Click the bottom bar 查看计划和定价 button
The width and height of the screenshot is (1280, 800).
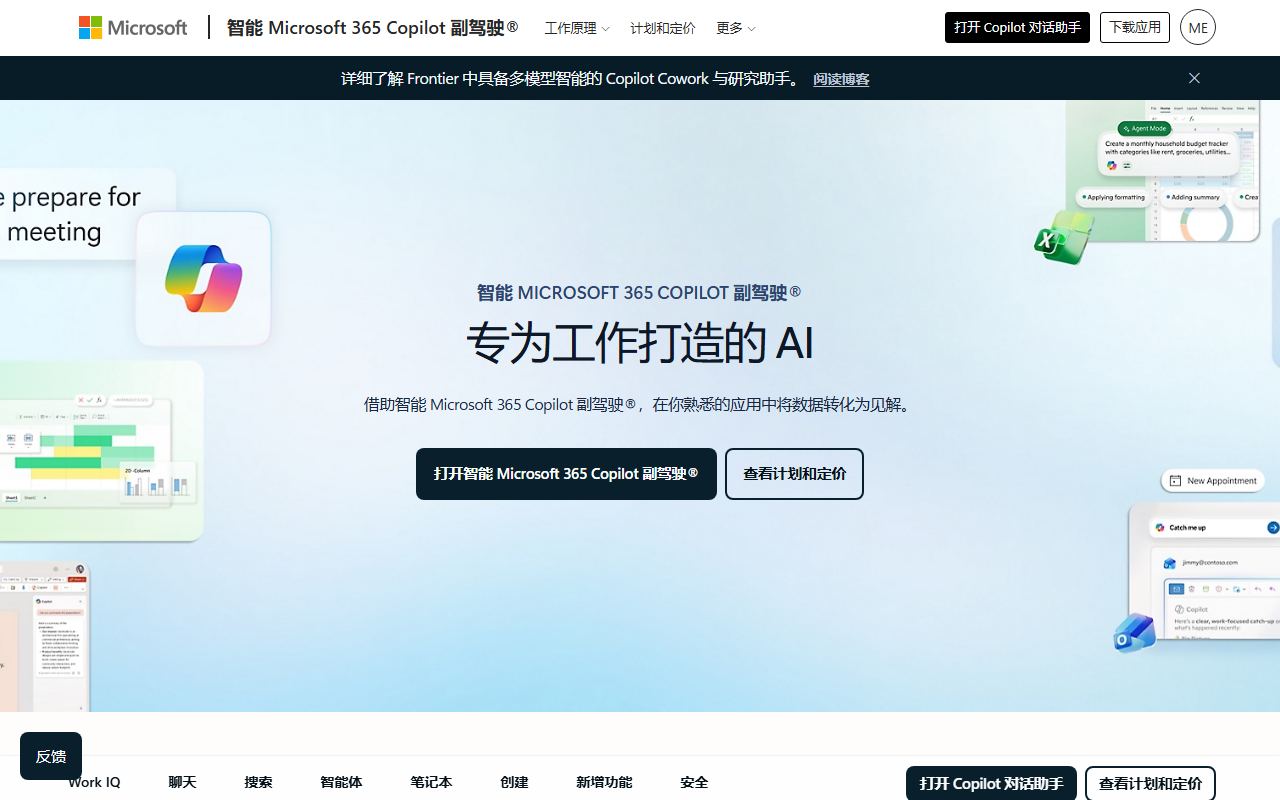pyautogui.click(x=1150, y=783)
